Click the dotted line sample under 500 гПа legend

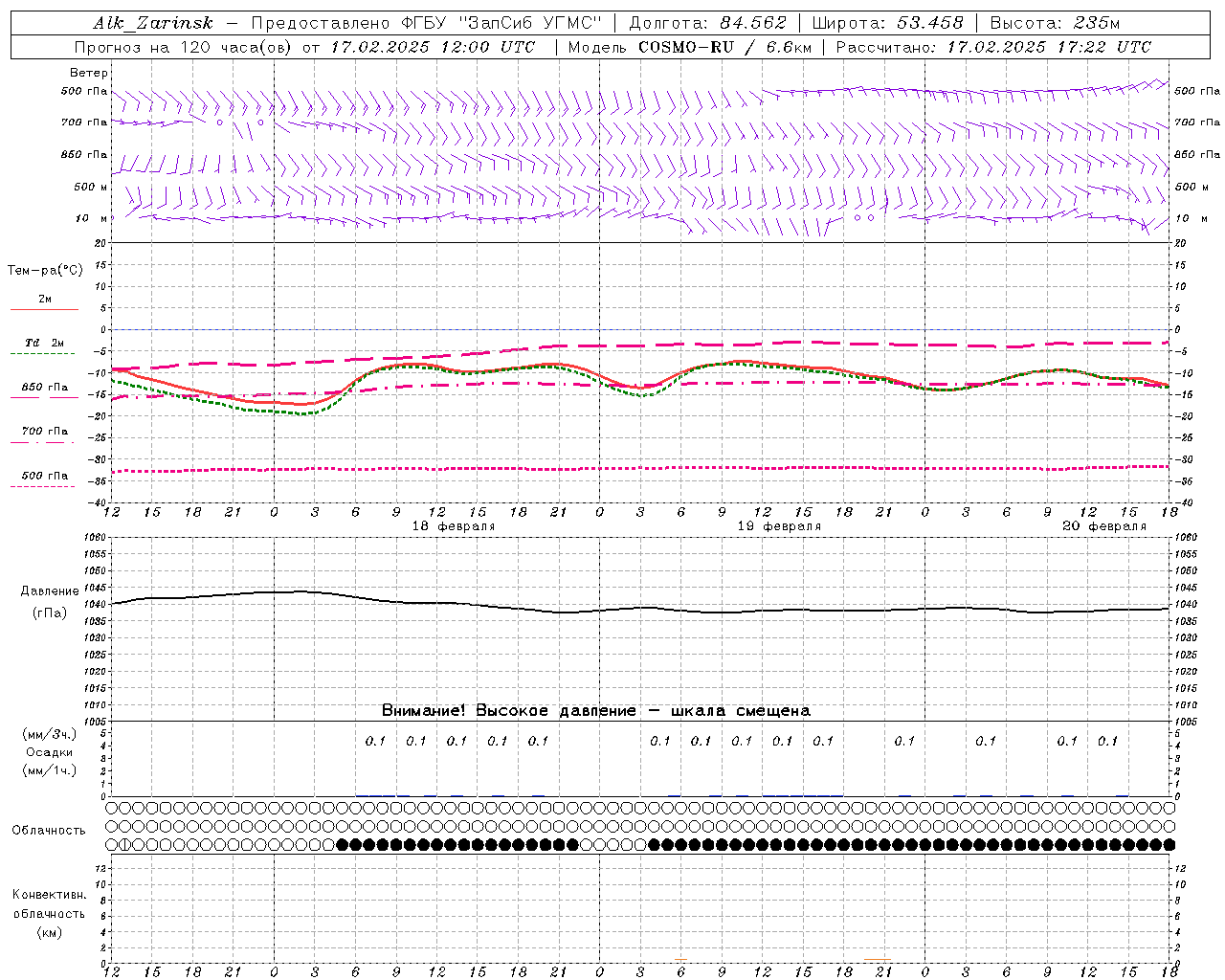[42, 486]
